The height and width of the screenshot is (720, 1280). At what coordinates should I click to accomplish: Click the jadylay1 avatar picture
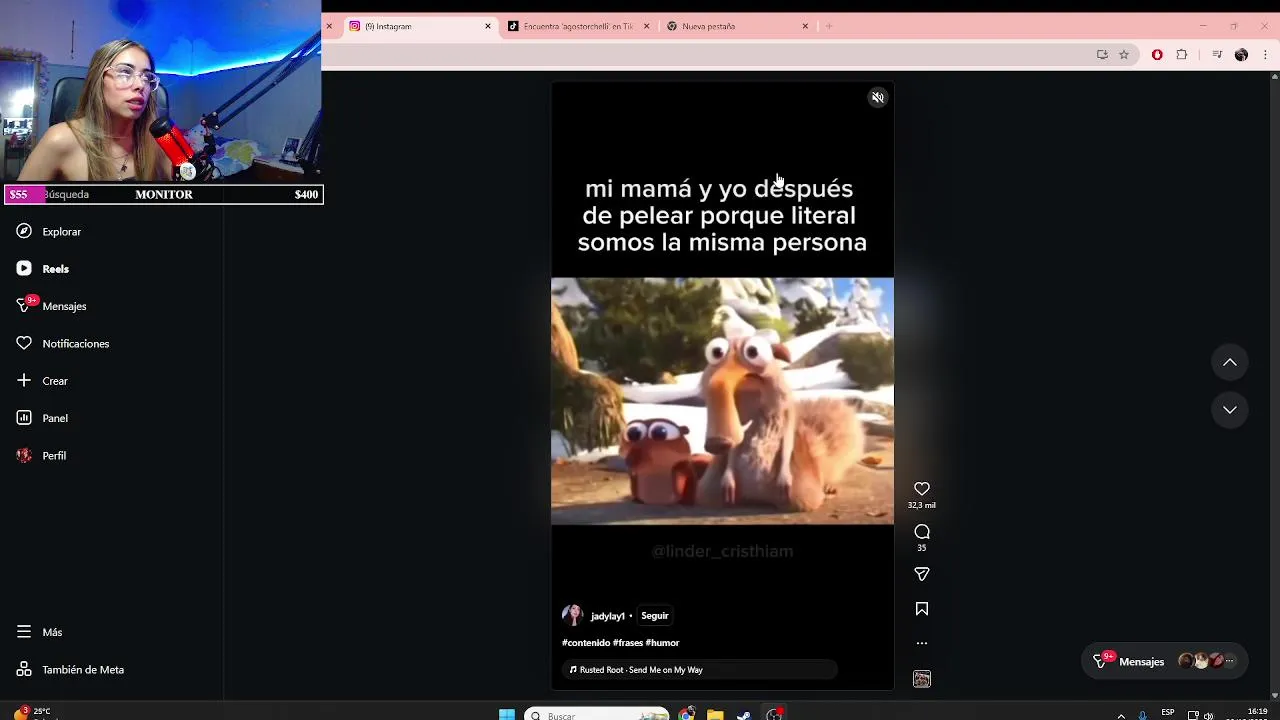(x=573, y=615)
